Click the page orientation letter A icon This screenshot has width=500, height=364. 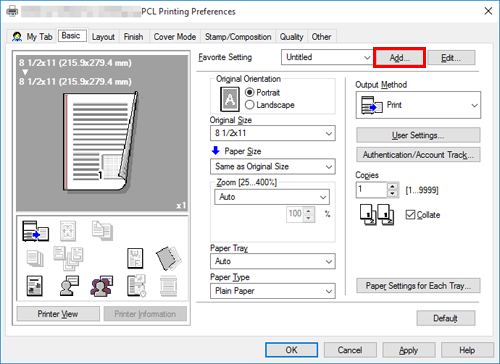(230, 99)
